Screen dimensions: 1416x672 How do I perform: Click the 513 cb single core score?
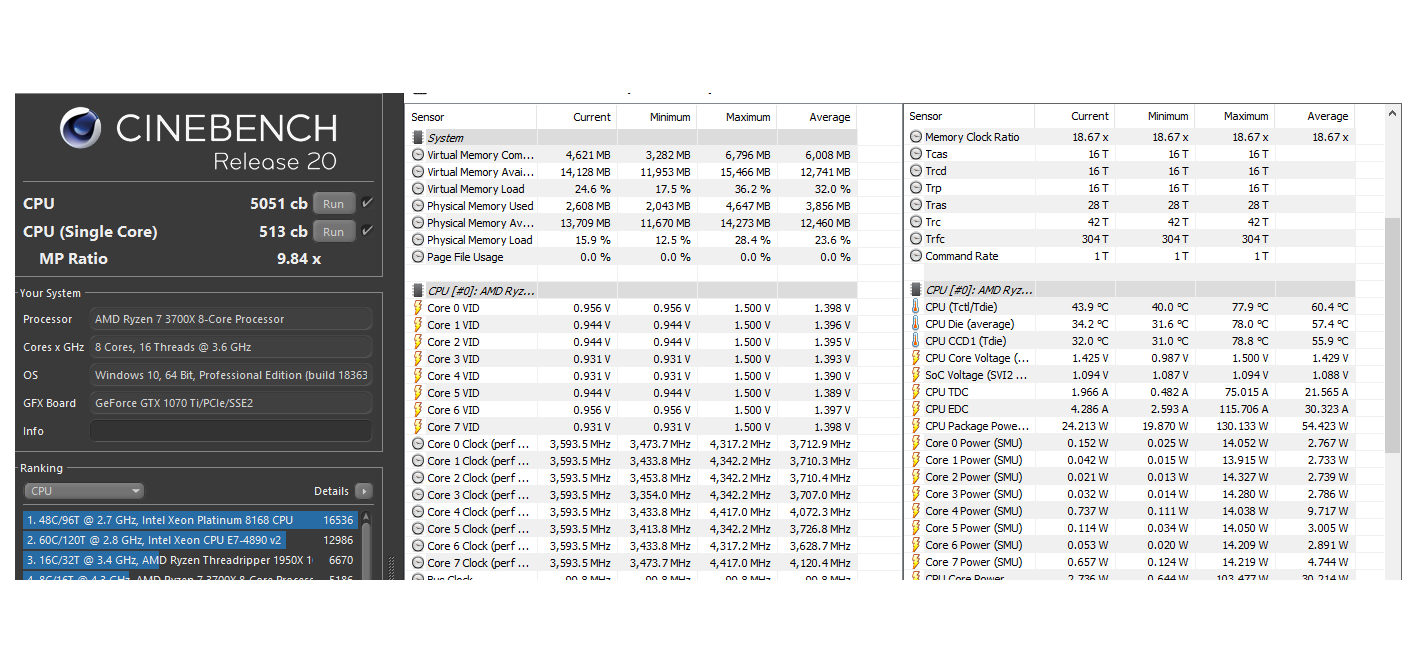tap(284, 231)
